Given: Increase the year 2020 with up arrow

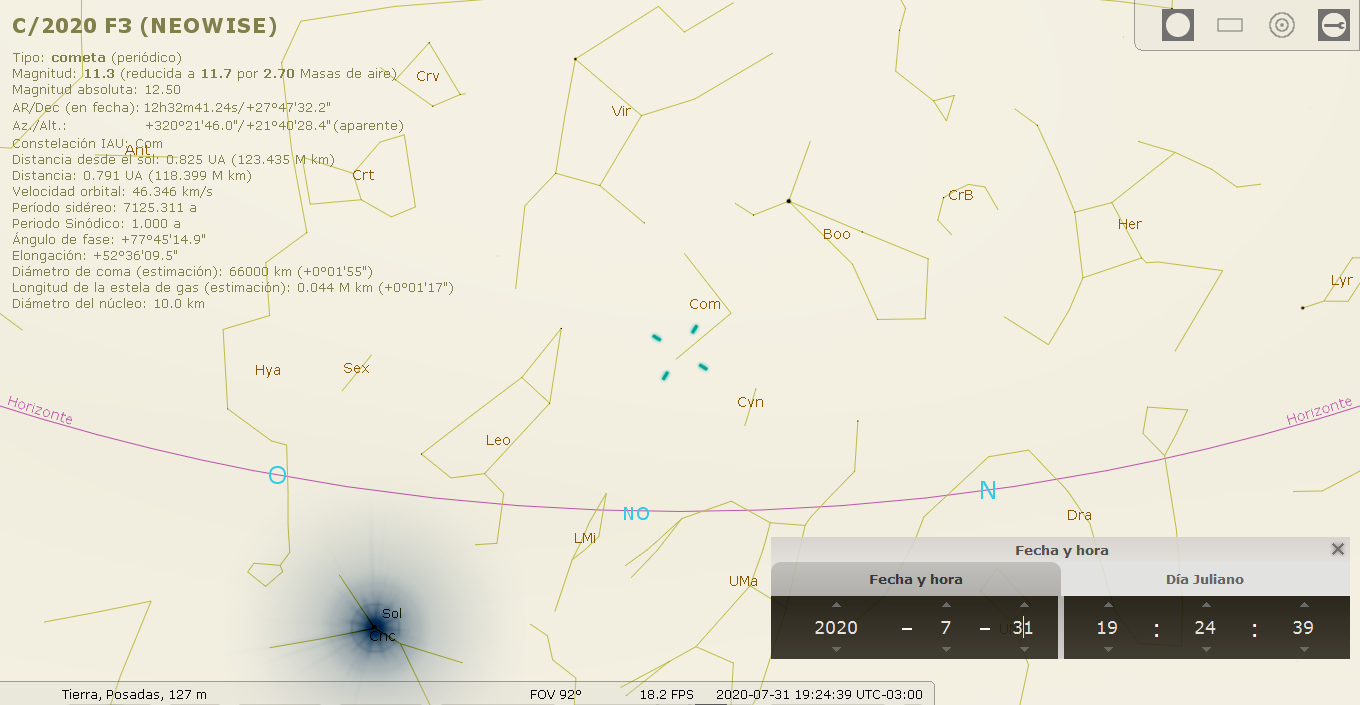Looking at the screenshot, I should point(836,605).
